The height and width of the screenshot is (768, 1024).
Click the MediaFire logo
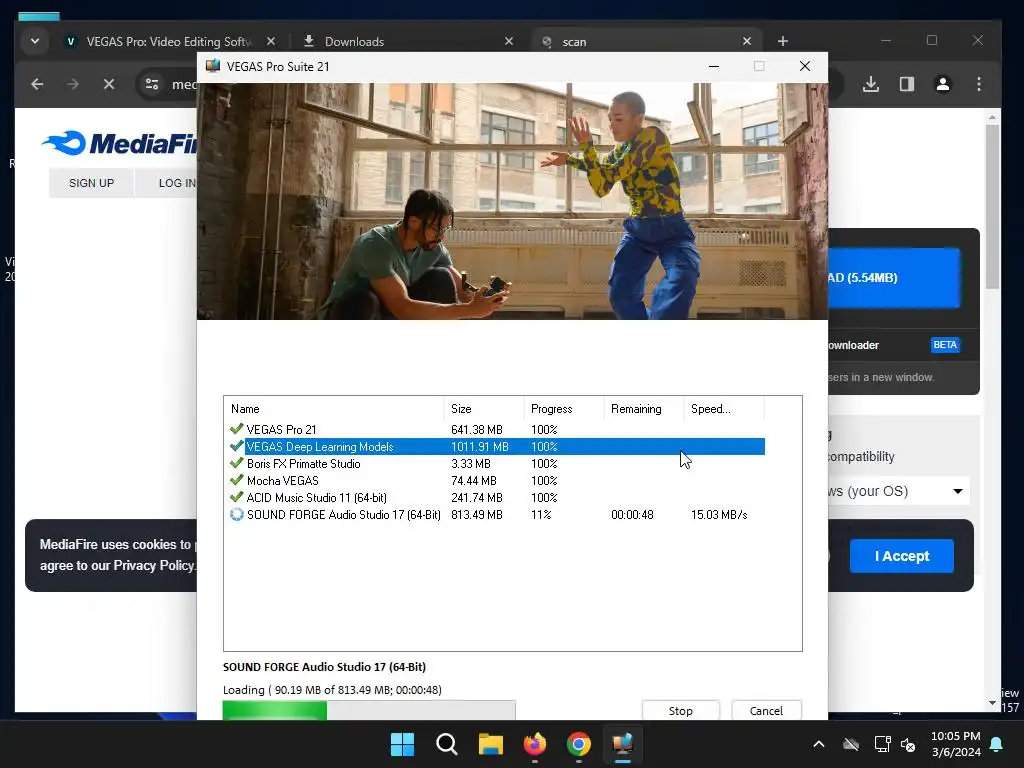pos(120,143)
